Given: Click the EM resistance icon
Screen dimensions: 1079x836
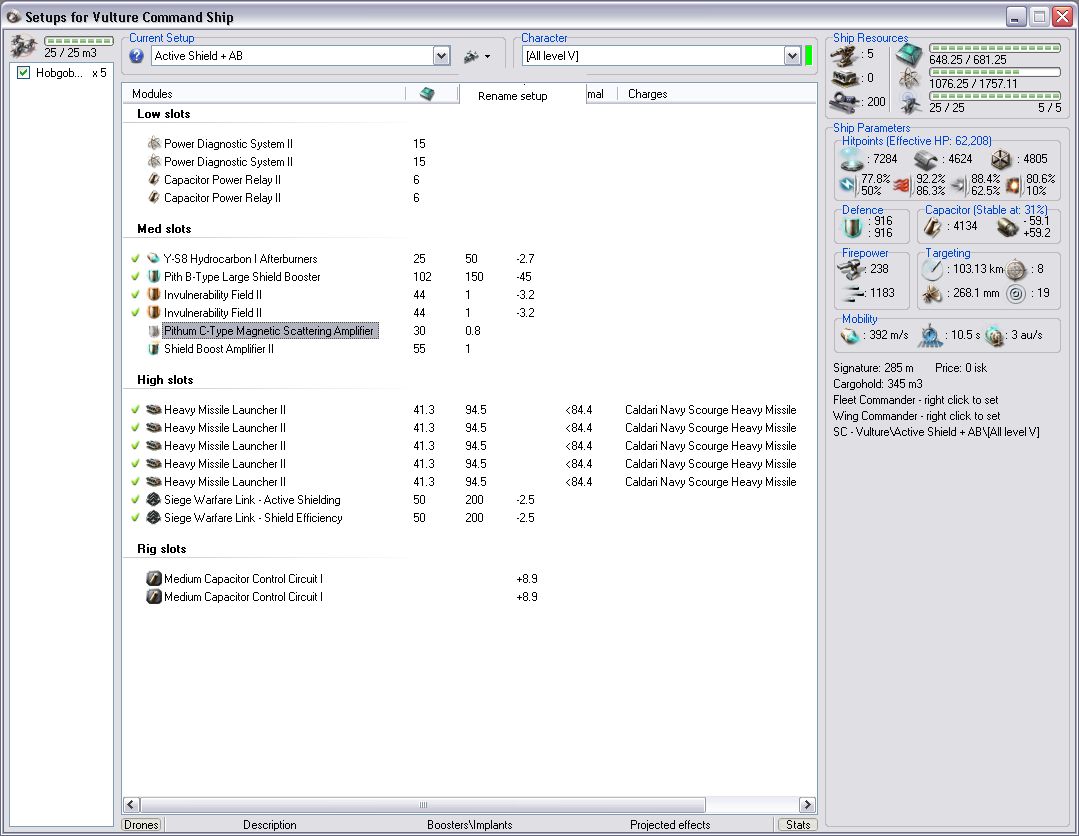Looking at the screenshot, I should click(848, 185).
